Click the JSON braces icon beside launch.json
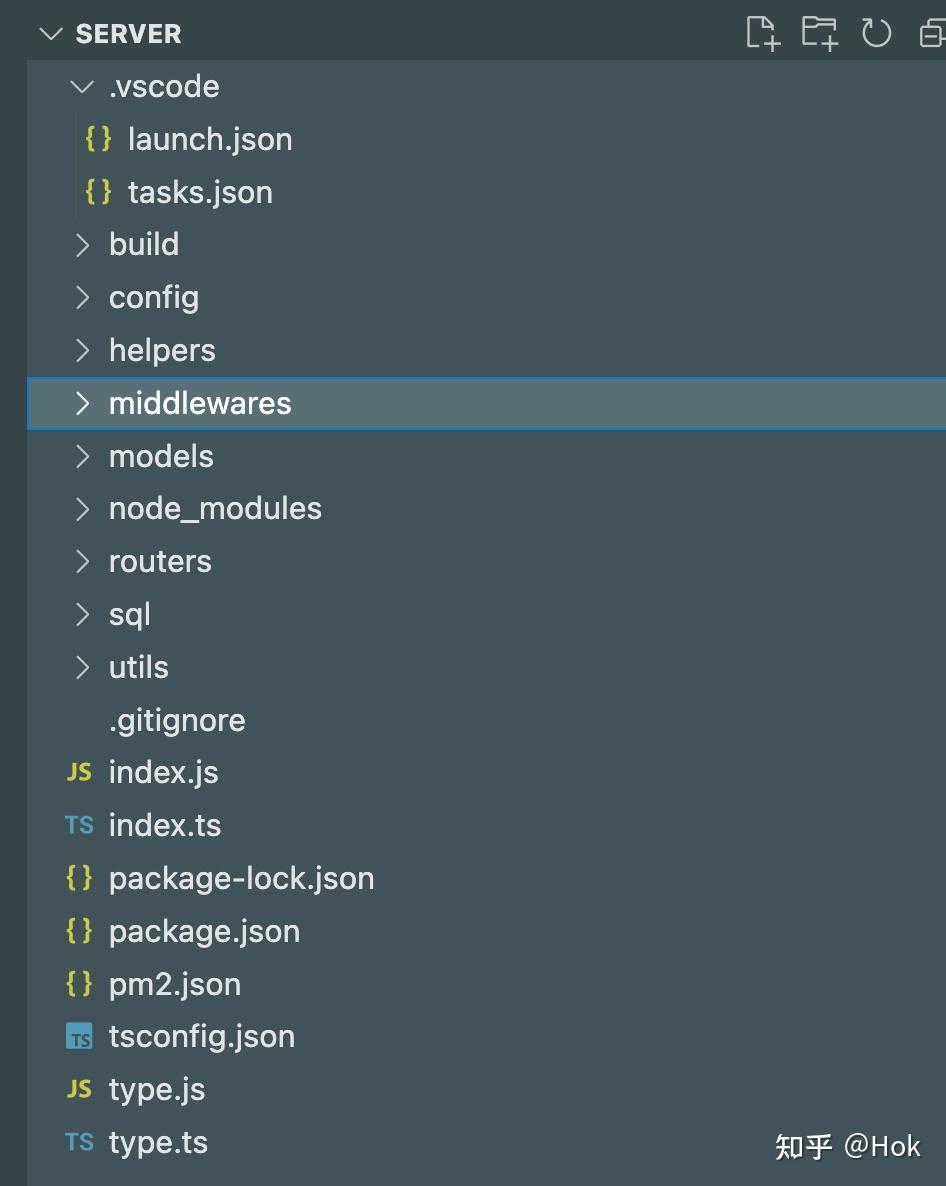The image size is (946, 1186). click(98, 139)
